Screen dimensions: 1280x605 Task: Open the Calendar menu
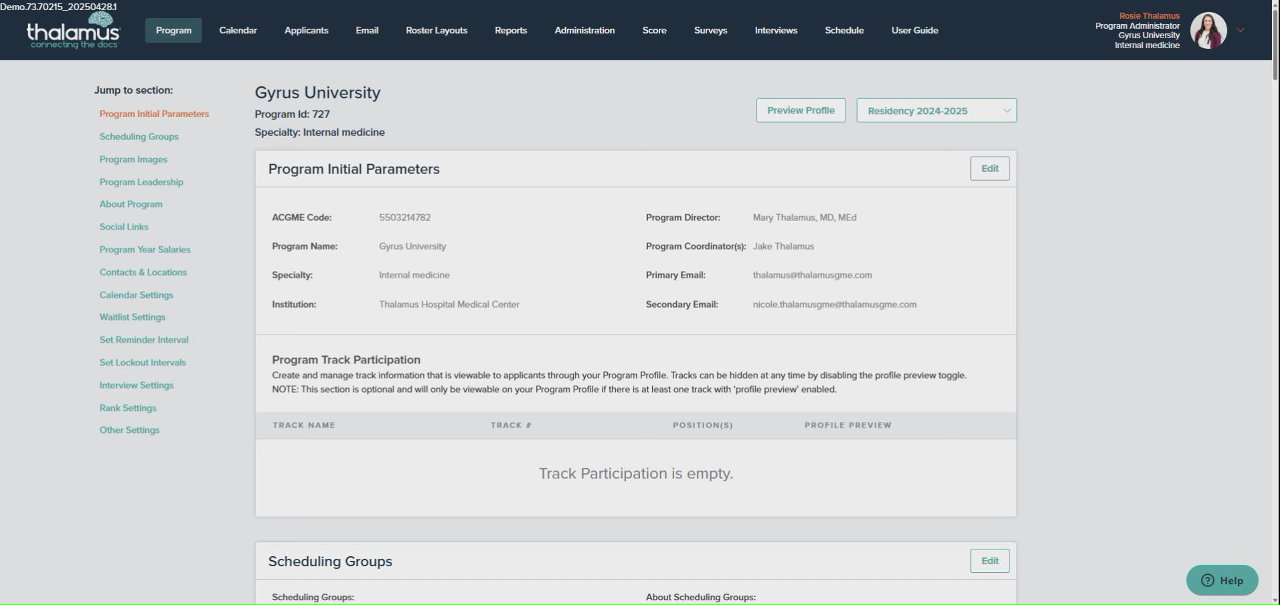[238, 30]
